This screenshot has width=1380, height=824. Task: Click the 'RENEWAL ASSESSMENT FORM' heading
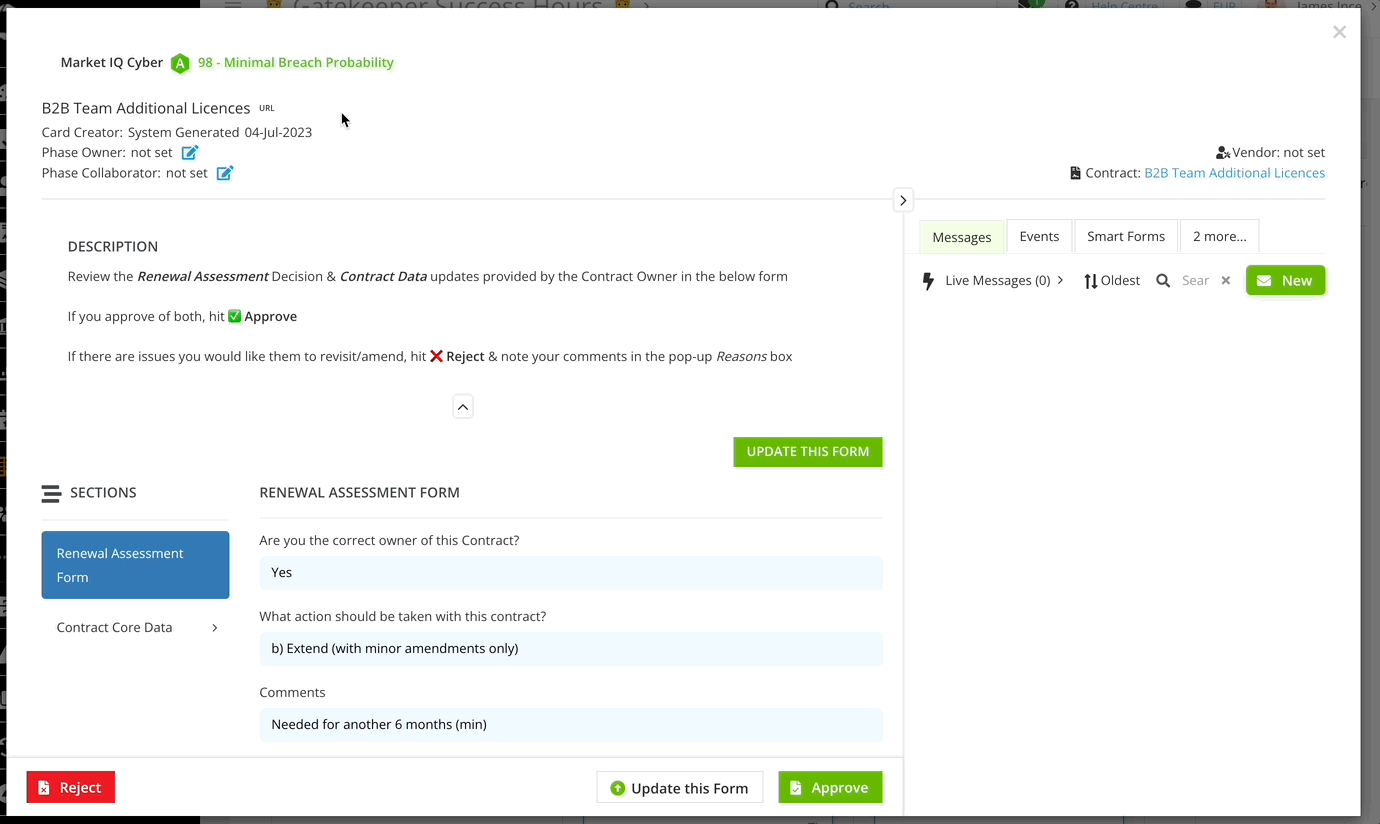pyautogui.click(x=360, y=493)
